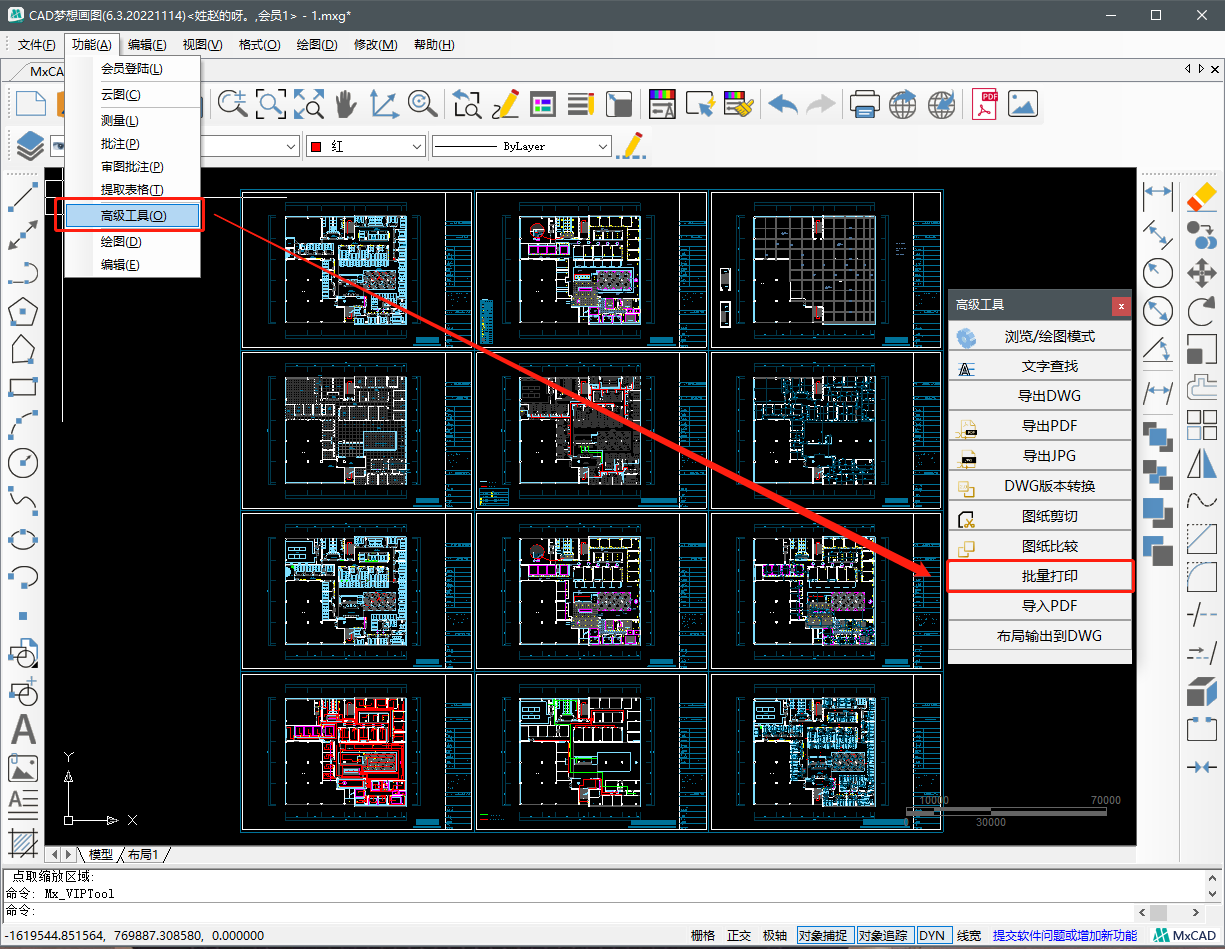Open the 视图(V) menu
The height and width of the screenshot is (949, 1225).
tap(203, 45)
